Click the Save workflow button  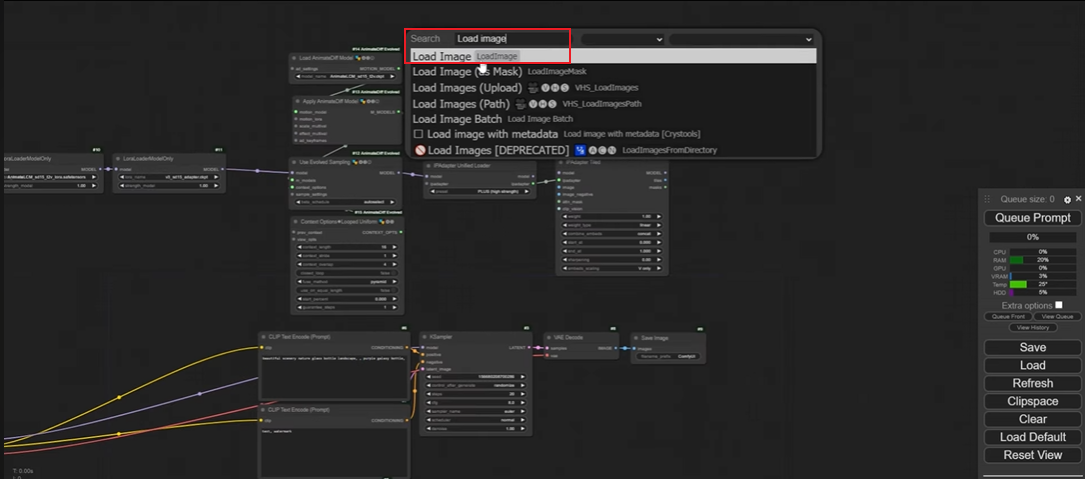pos(1032,347)
